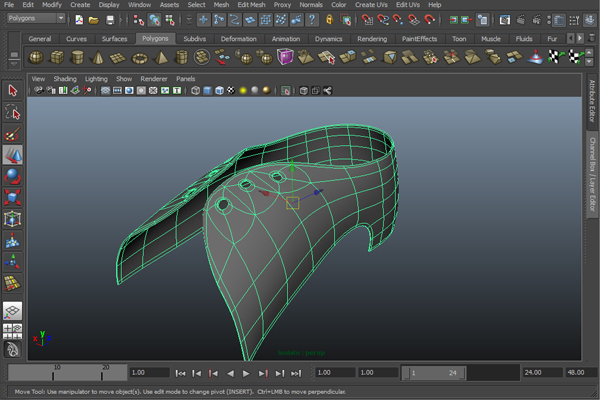The image size is (600, 400).
Task: Toggle use all lights yellow sphere
Action: click(243, 91)
